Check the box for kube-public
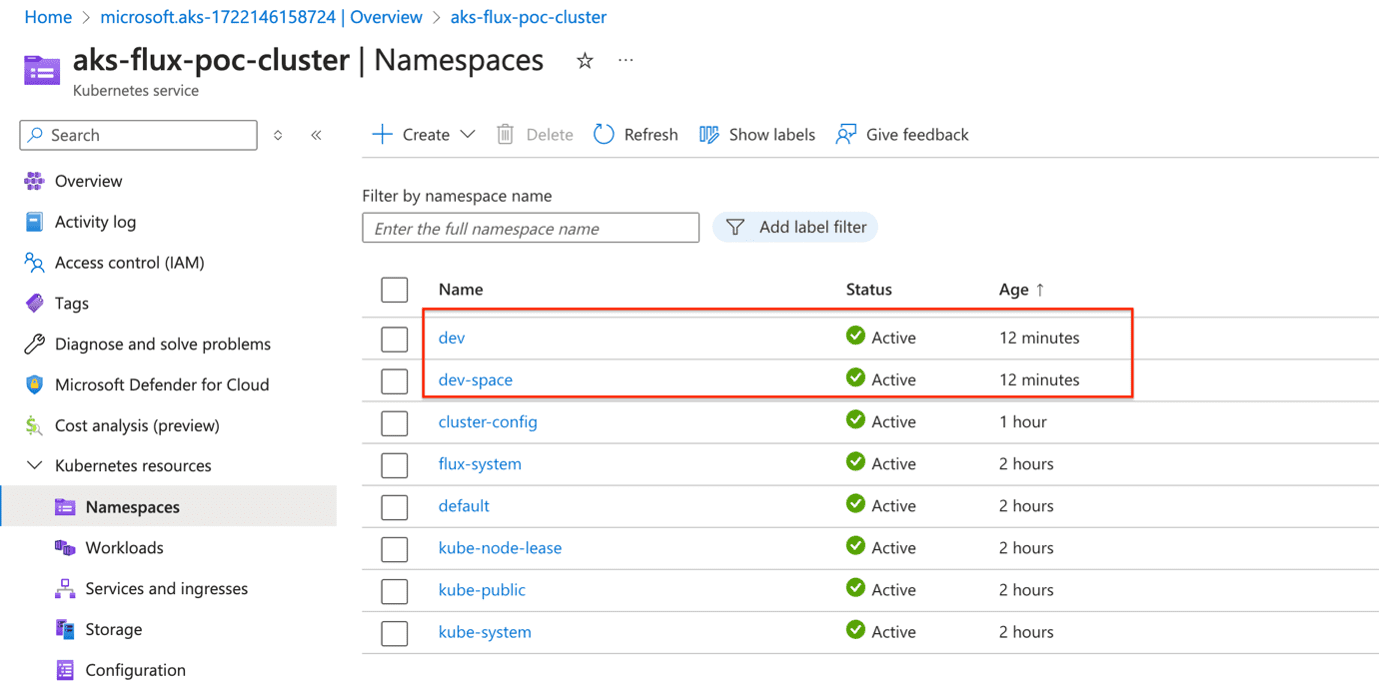 coord(395,591)
